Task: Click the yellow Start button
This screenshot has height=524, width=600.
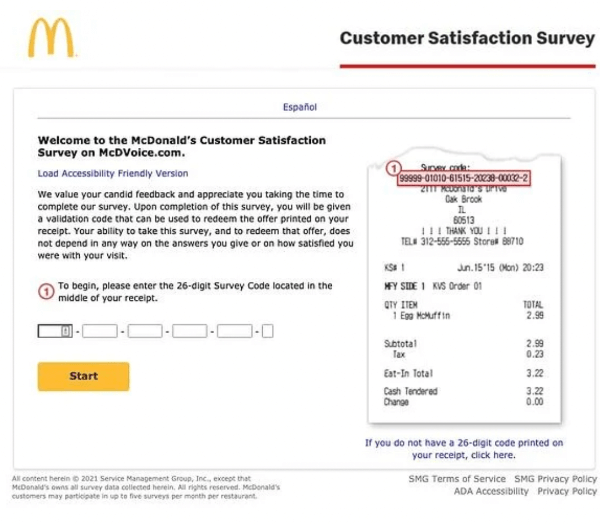Action: coord(83,376)
